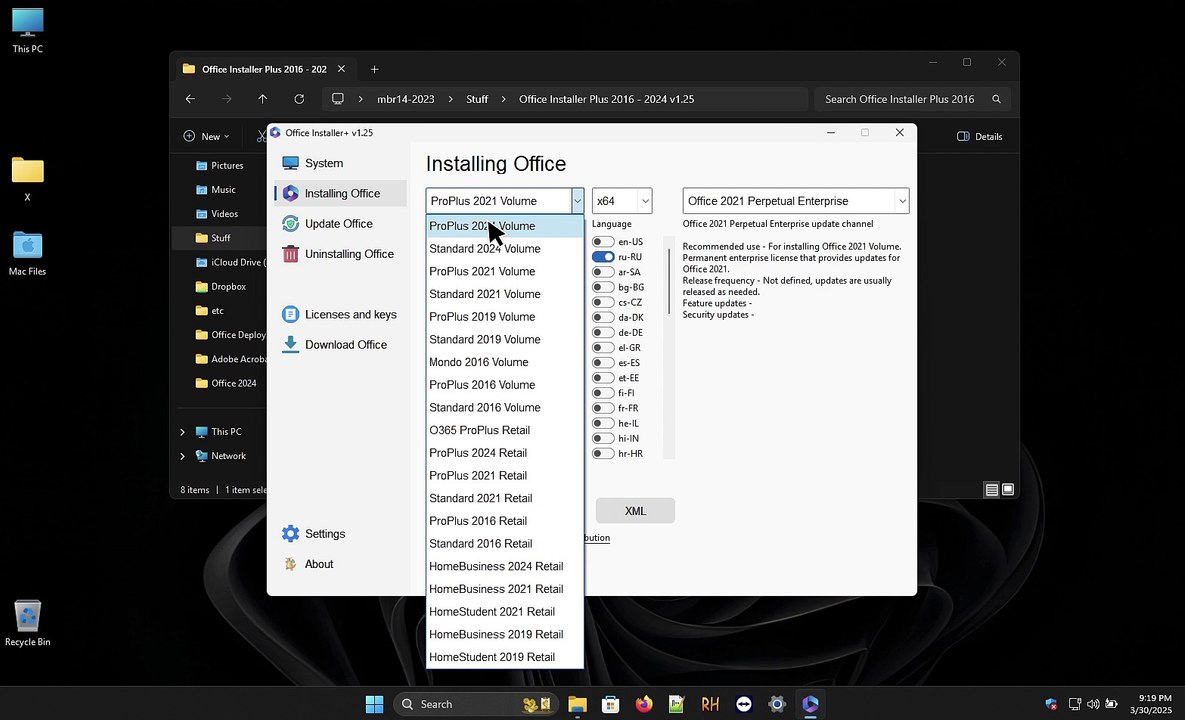Choose ProPlus 2019 Volume from list
This screenshot has height=720, width=1185.
pyautogui.click(x=505, y=317)
